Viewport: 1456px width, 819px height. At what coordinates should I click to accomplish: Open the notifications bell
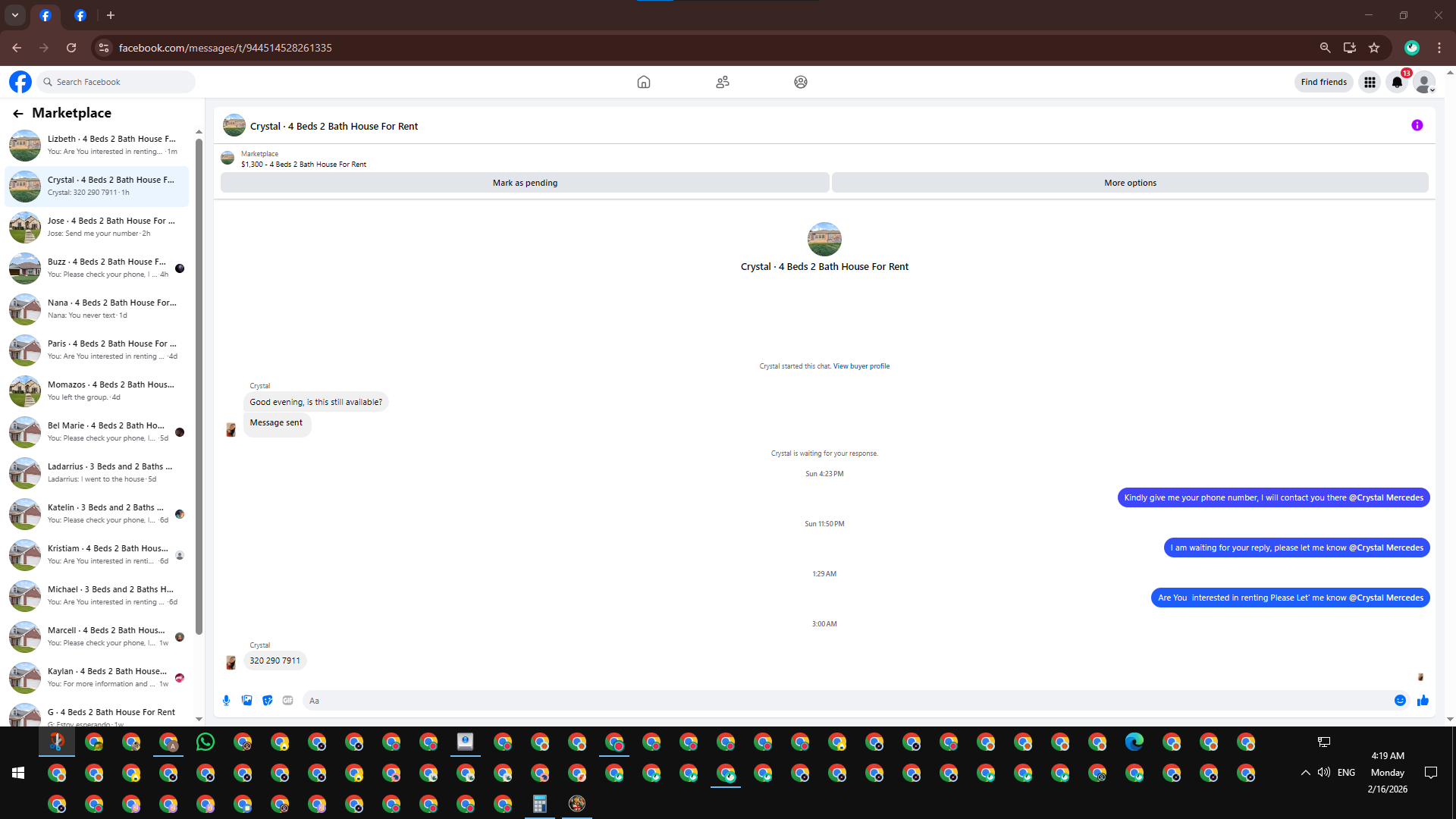[1397, 82]
